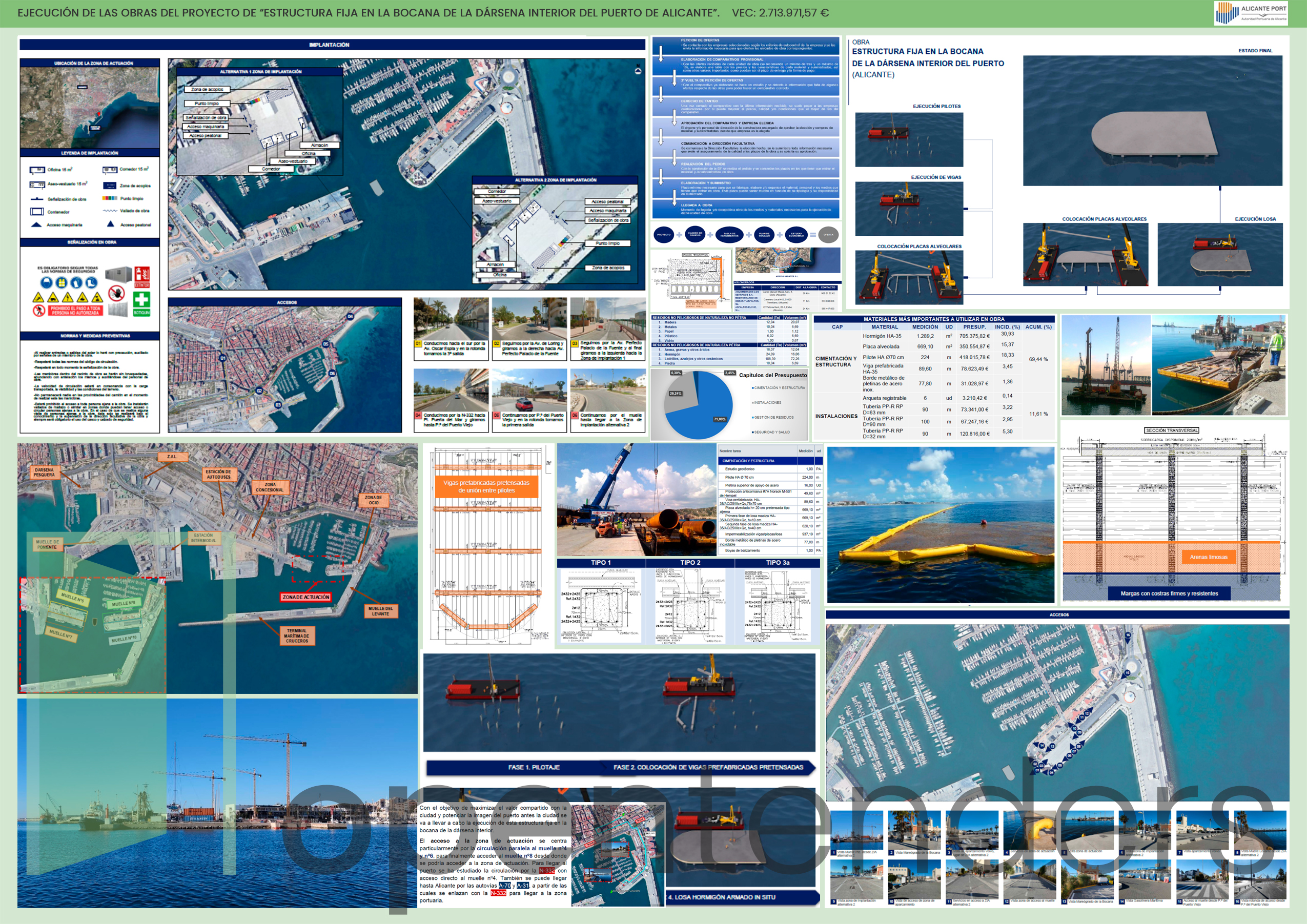Click the LOSA HORMIGÓN ARMADO IN SITU banner
The height and width of the screenshot is (924, 1307).
click(x=742, y=897)
